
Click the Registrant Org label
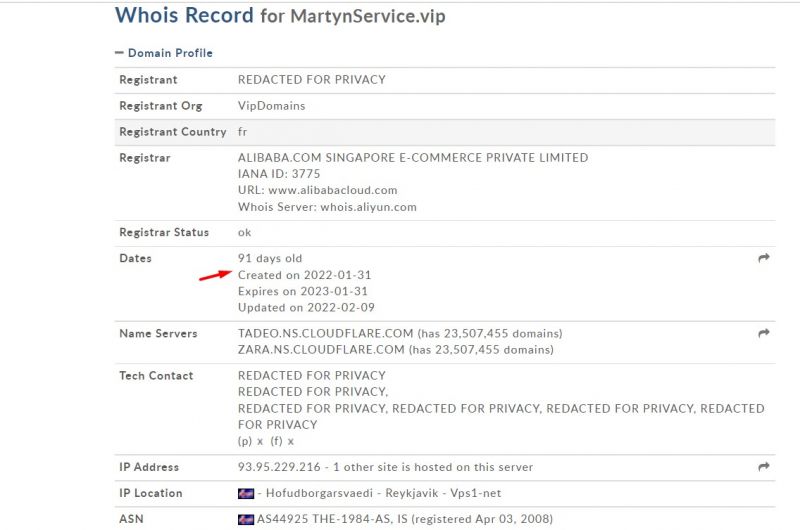pyautogui.click(x=161, y=106)
